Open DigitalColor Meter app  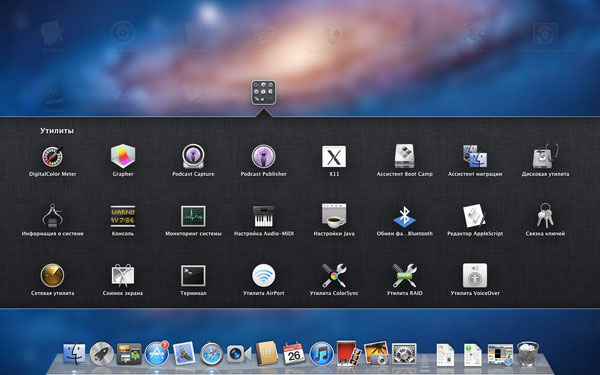tap(52, 157)
